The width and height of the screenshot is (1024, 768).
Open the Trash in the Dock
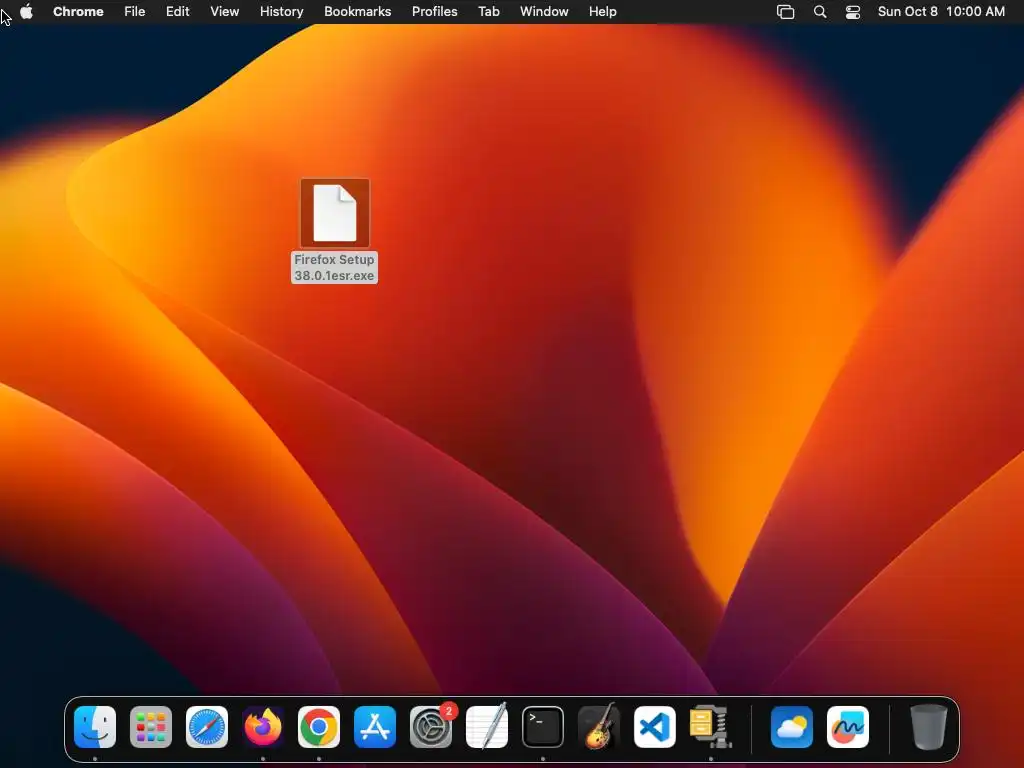(929, 727)
